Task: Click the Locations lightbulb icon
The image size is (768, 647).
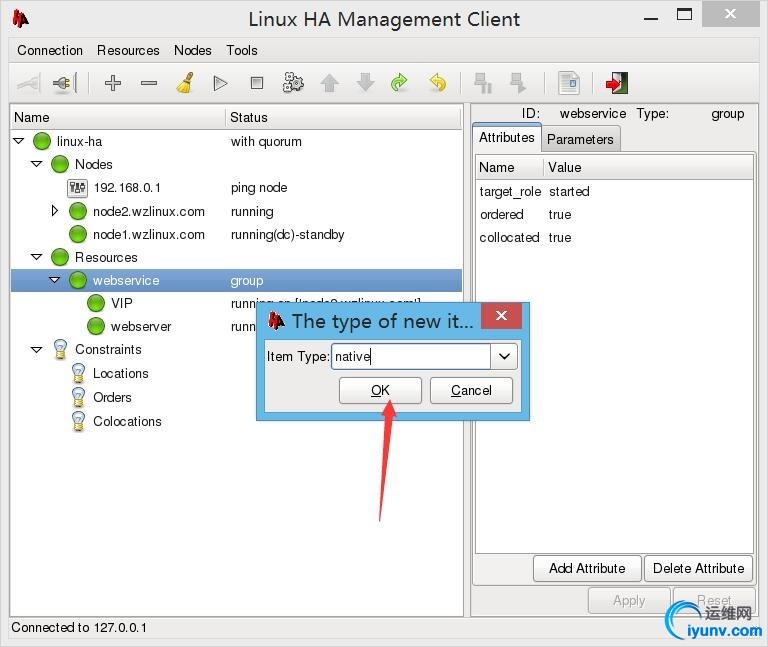Action: coord(78,373)
